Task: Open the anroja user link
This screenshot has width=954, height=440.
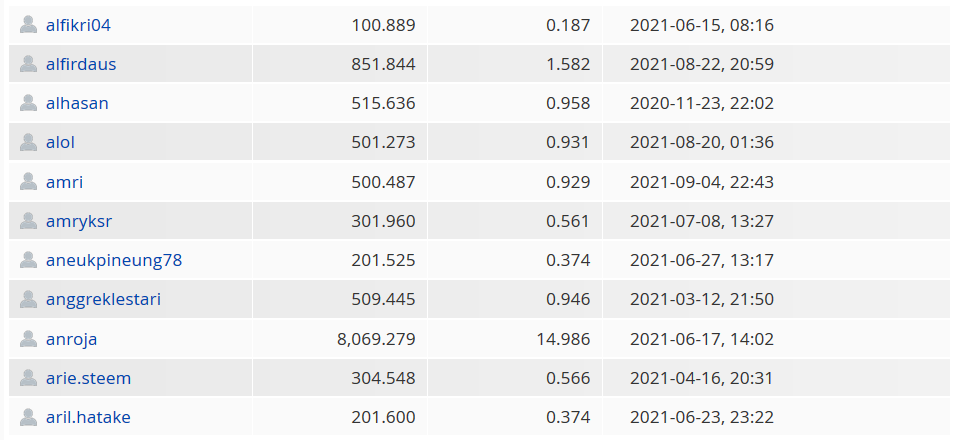Action: click(71, 339)
